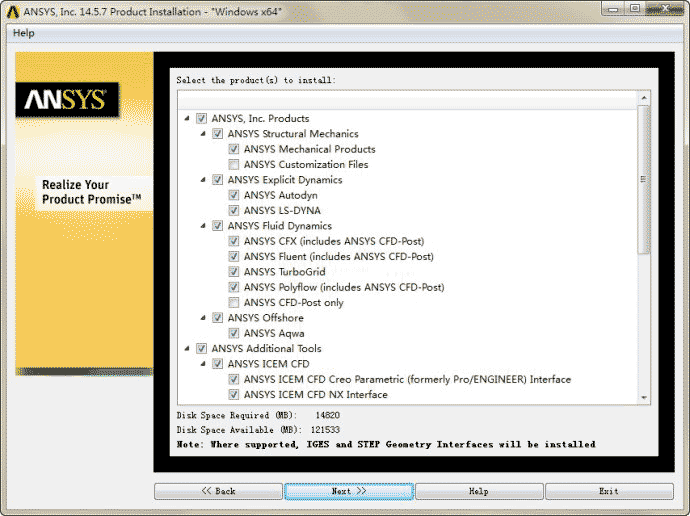The image size is (690, 516).
Task: Close the installer window
Action: (664, 8)
